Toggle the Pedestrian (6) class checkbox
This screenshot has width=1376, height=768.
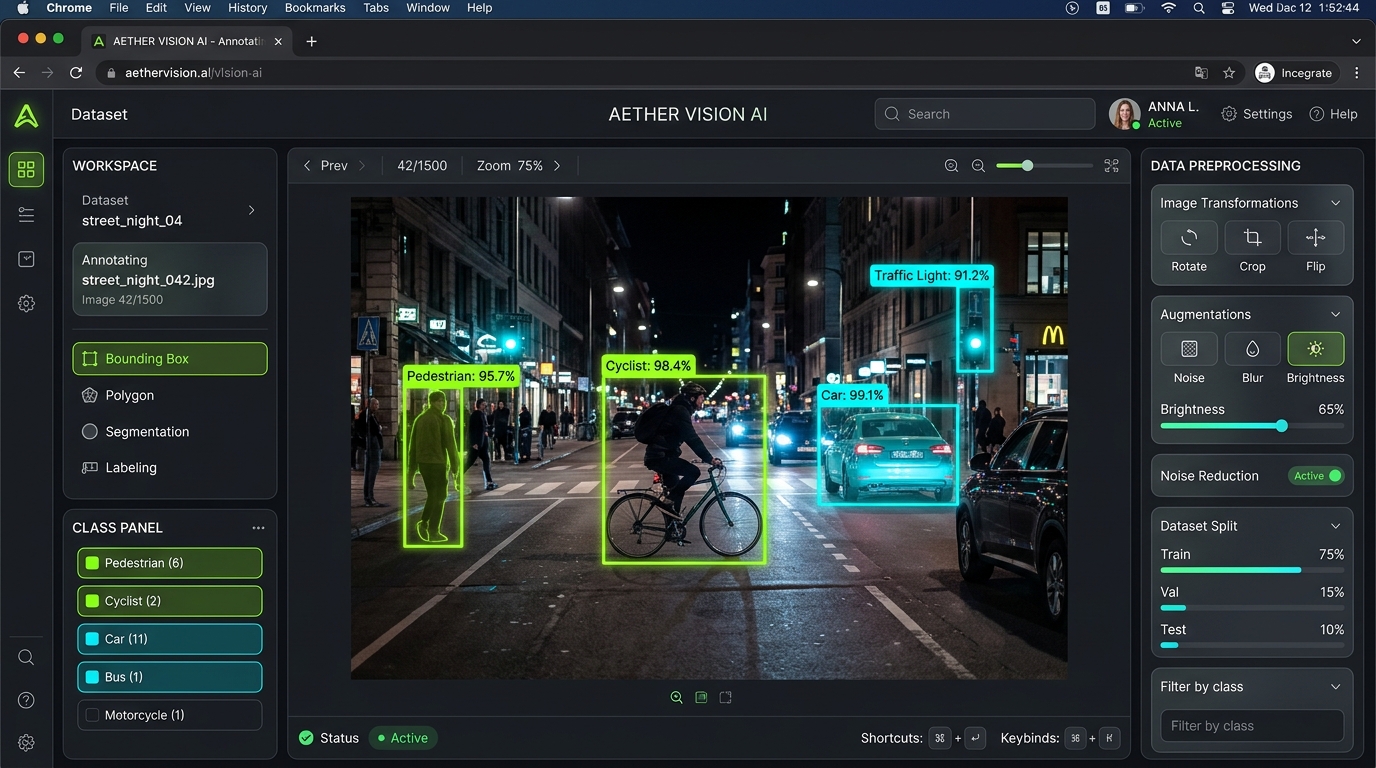coord(93,563)
